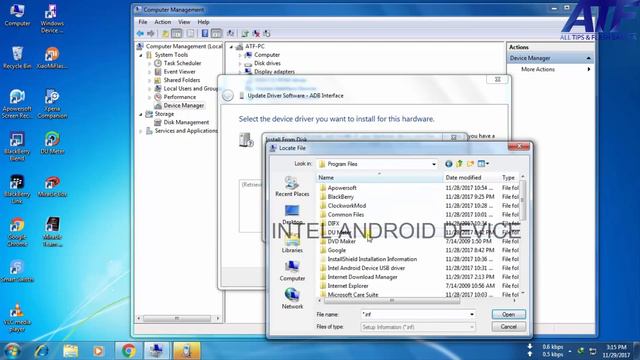The width and height of the screenshot is (640, 360).
Task: Select the Internet Explorer folder
Action: (x=348, y=286)
